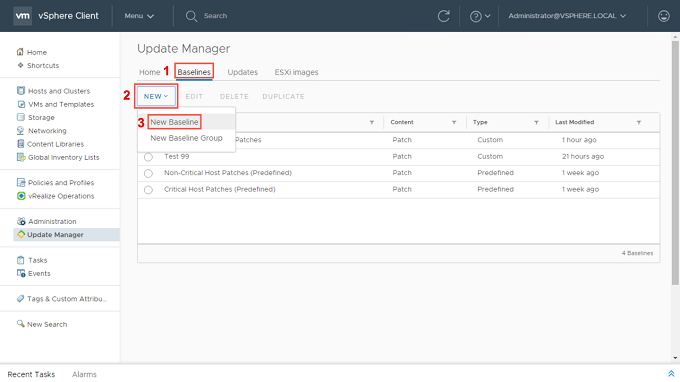Click the Last Modified column header
The image size is (680, 382).
click(x=575, y=122)
